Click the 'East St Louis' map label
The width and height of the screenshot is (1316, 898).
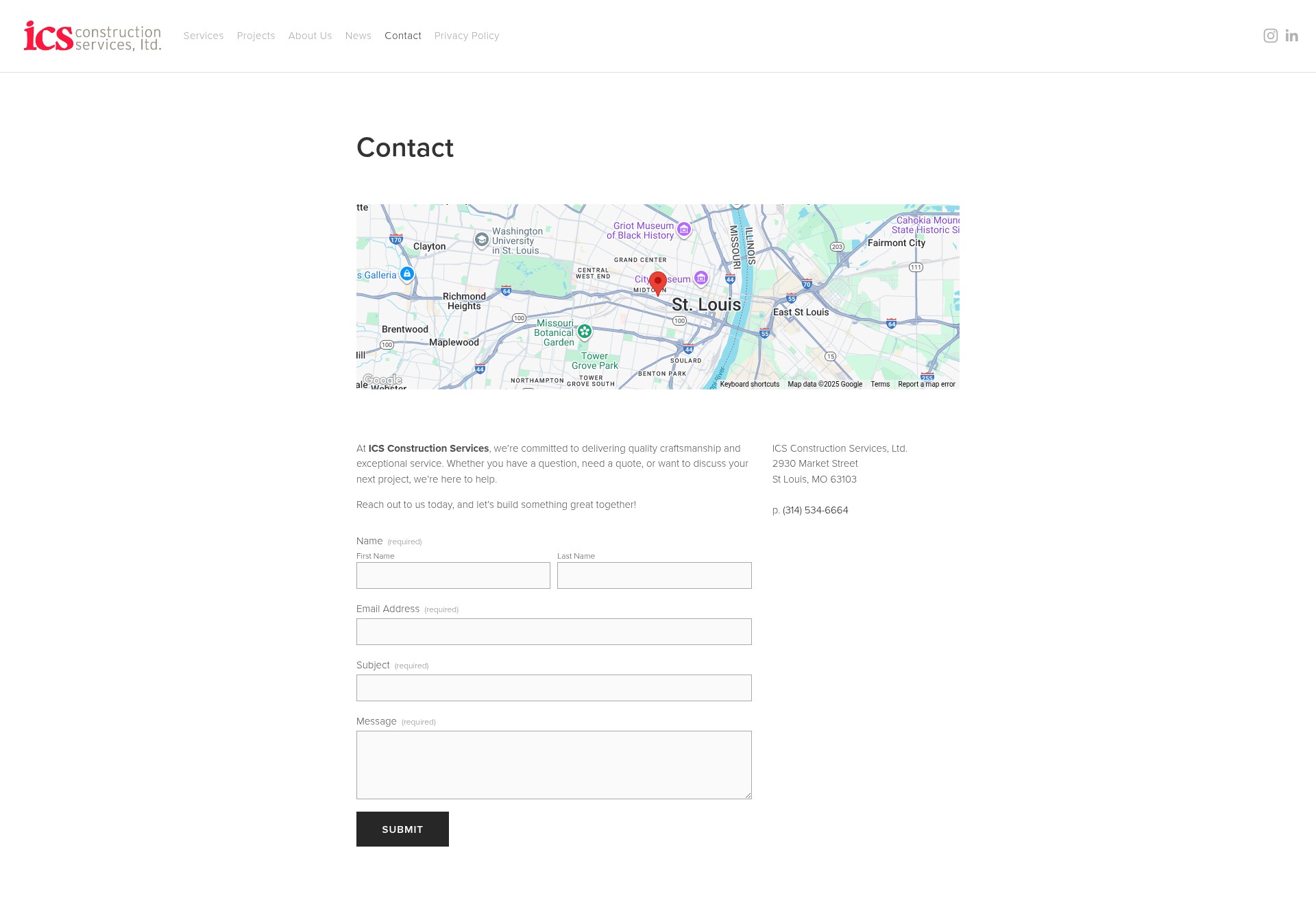(801, 313)
